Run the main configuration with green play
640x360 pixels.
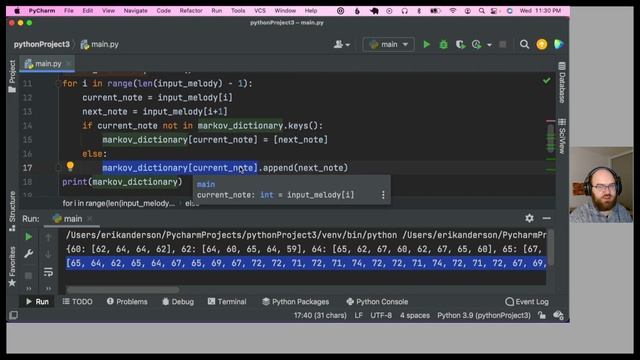coord(427,44)
